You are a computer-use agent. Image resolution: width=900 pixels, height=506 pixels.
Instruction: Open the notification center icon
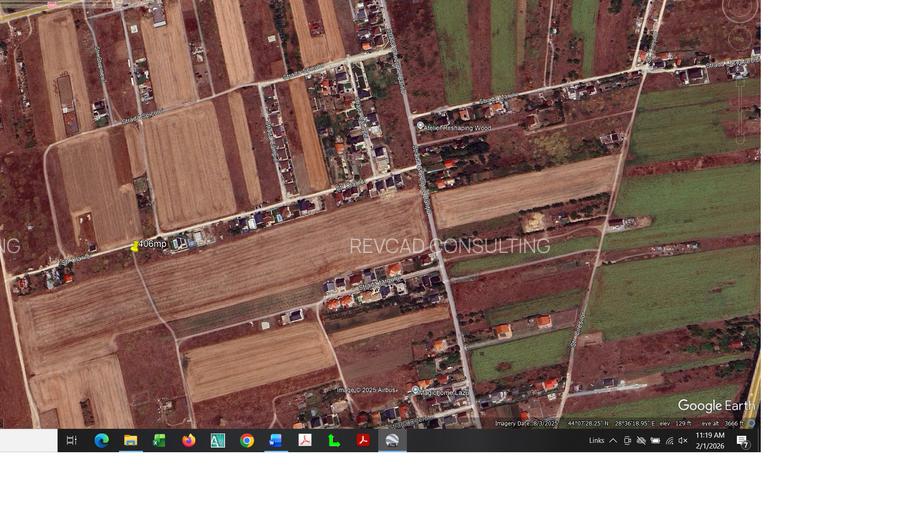pos(743,441)
